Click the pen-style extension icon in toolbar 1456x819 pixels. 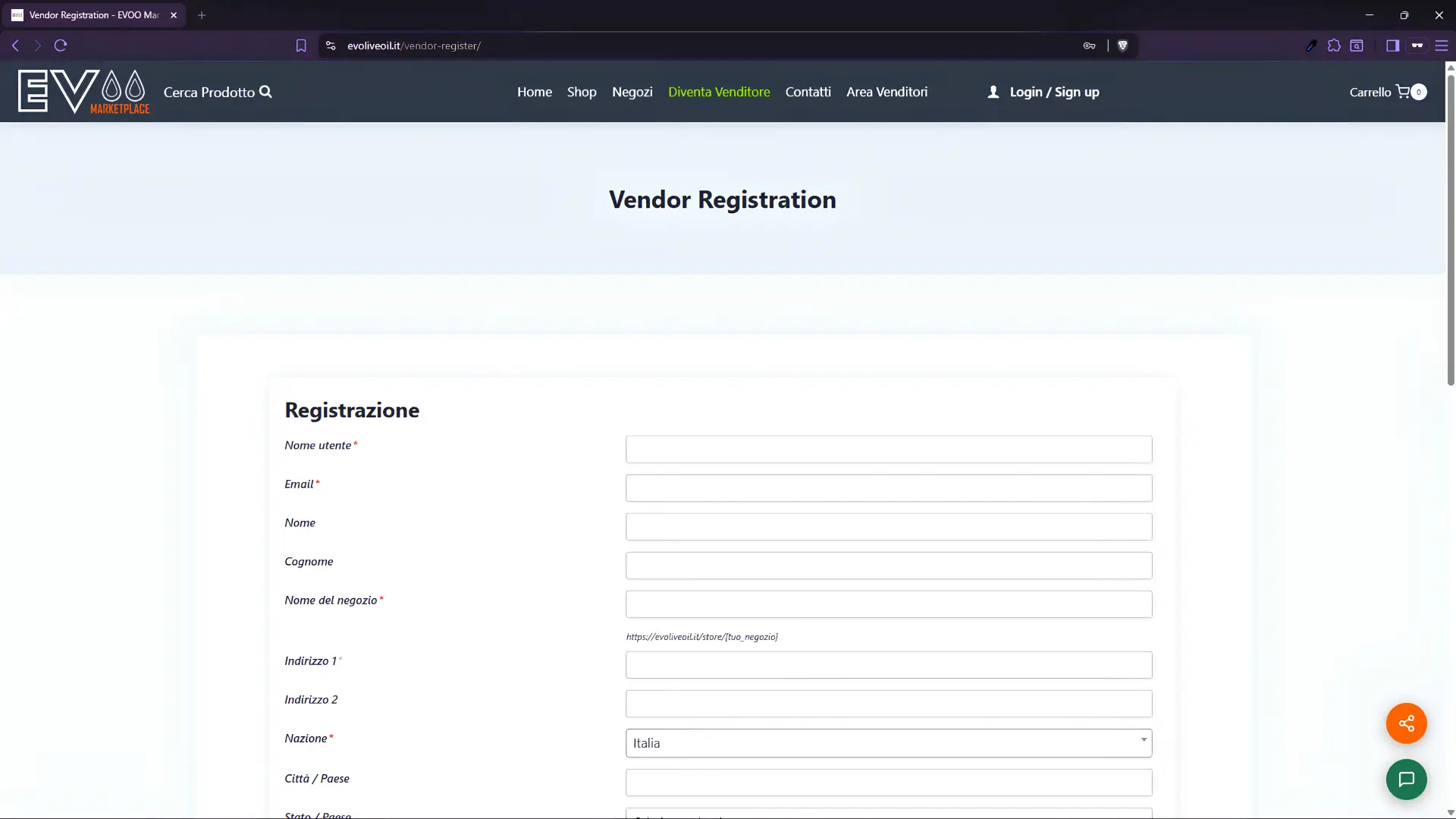1311,45
